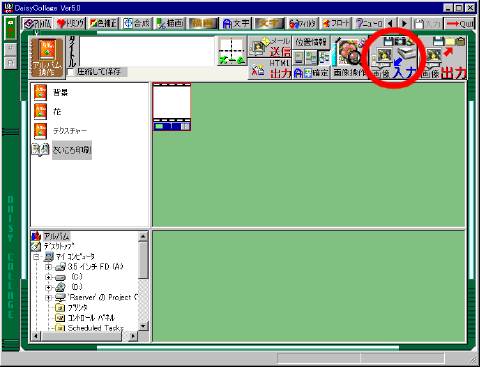Click the 画像入力 image input icon
Image resolution: width=480 pixels, height=367 pixels.
point(394,59)
